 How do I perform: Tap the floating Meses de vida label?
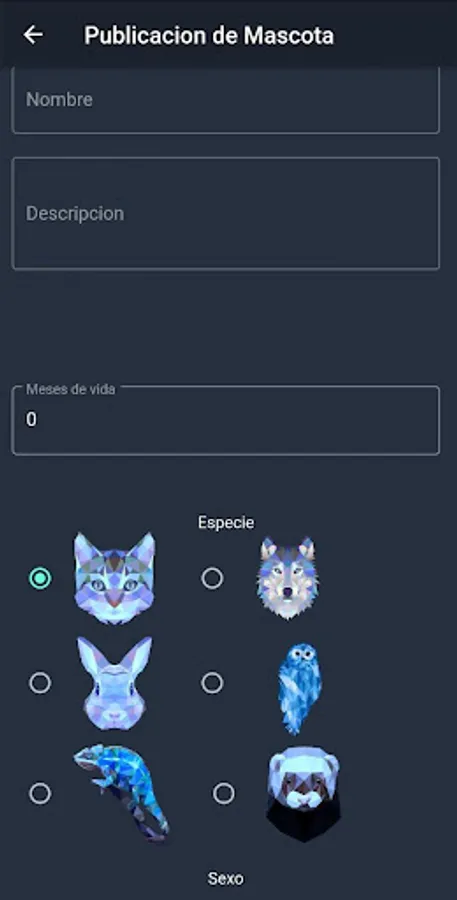tap(71, 389)
